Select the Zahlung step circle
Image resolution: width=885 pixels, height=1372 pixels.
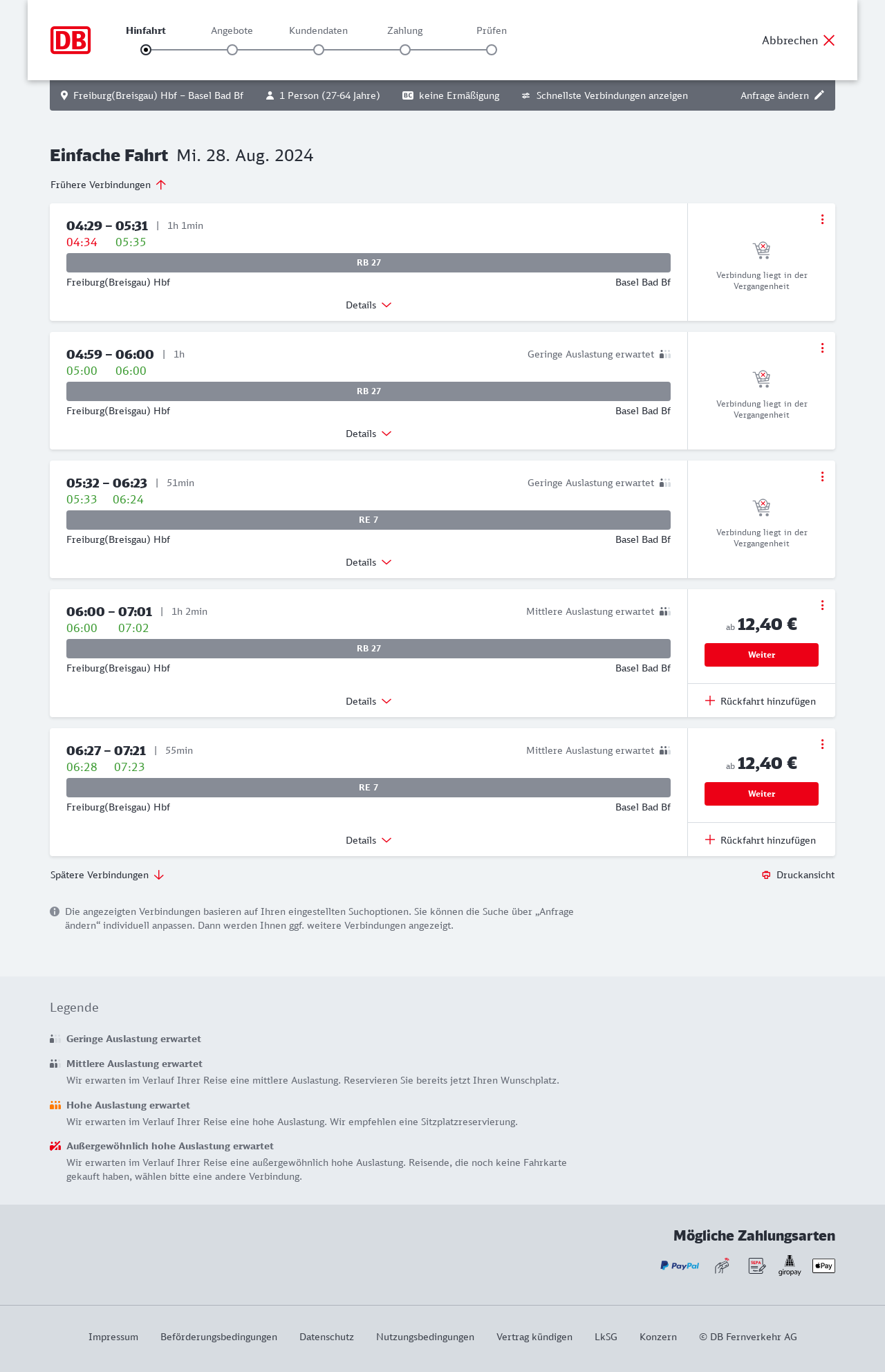point(405,50)
